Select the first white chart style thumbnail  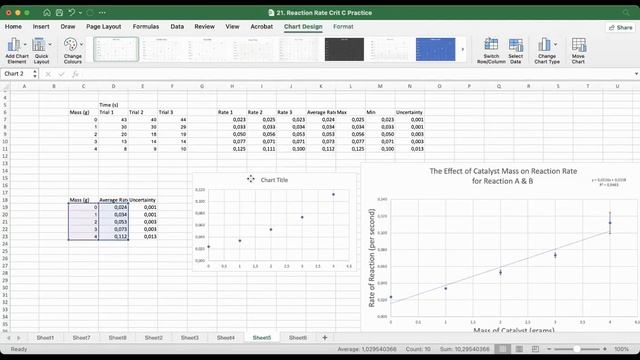click(116, 49)
